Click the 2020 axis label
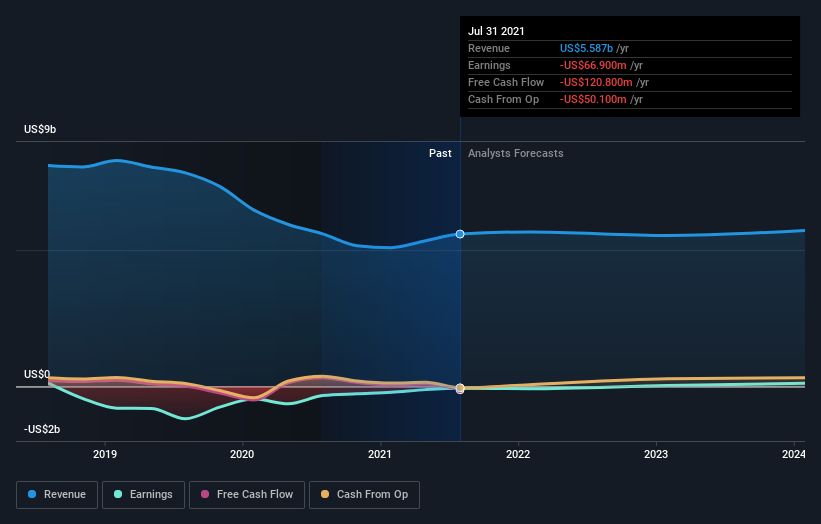The image size is (821, 524). (x=242, y=454)
